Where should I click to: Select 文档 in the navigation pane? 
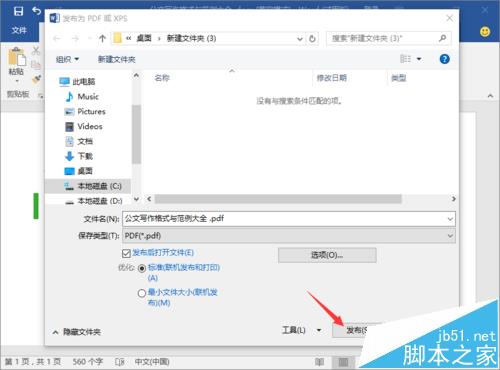[79, 141]
